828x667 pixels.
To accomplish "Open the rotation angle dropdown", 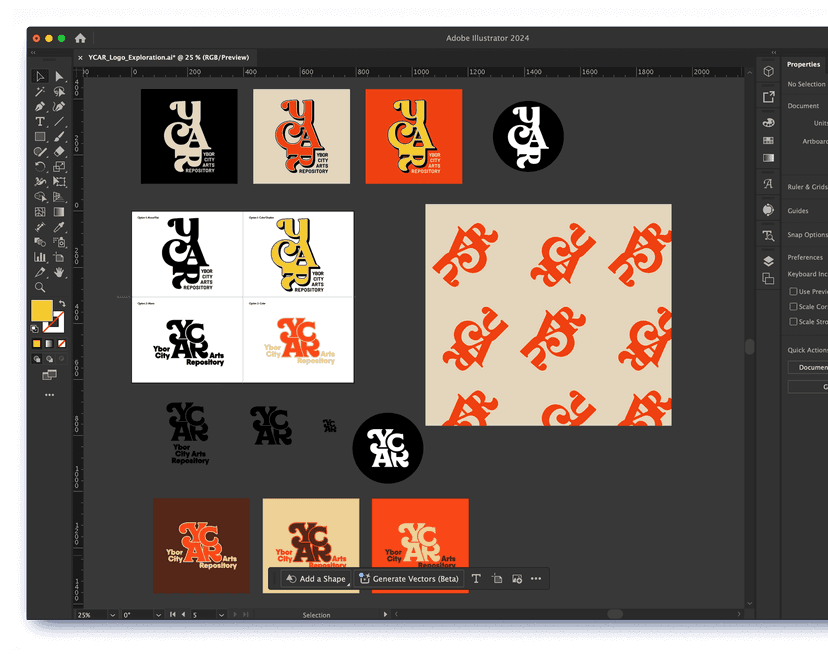I will 158,615.
